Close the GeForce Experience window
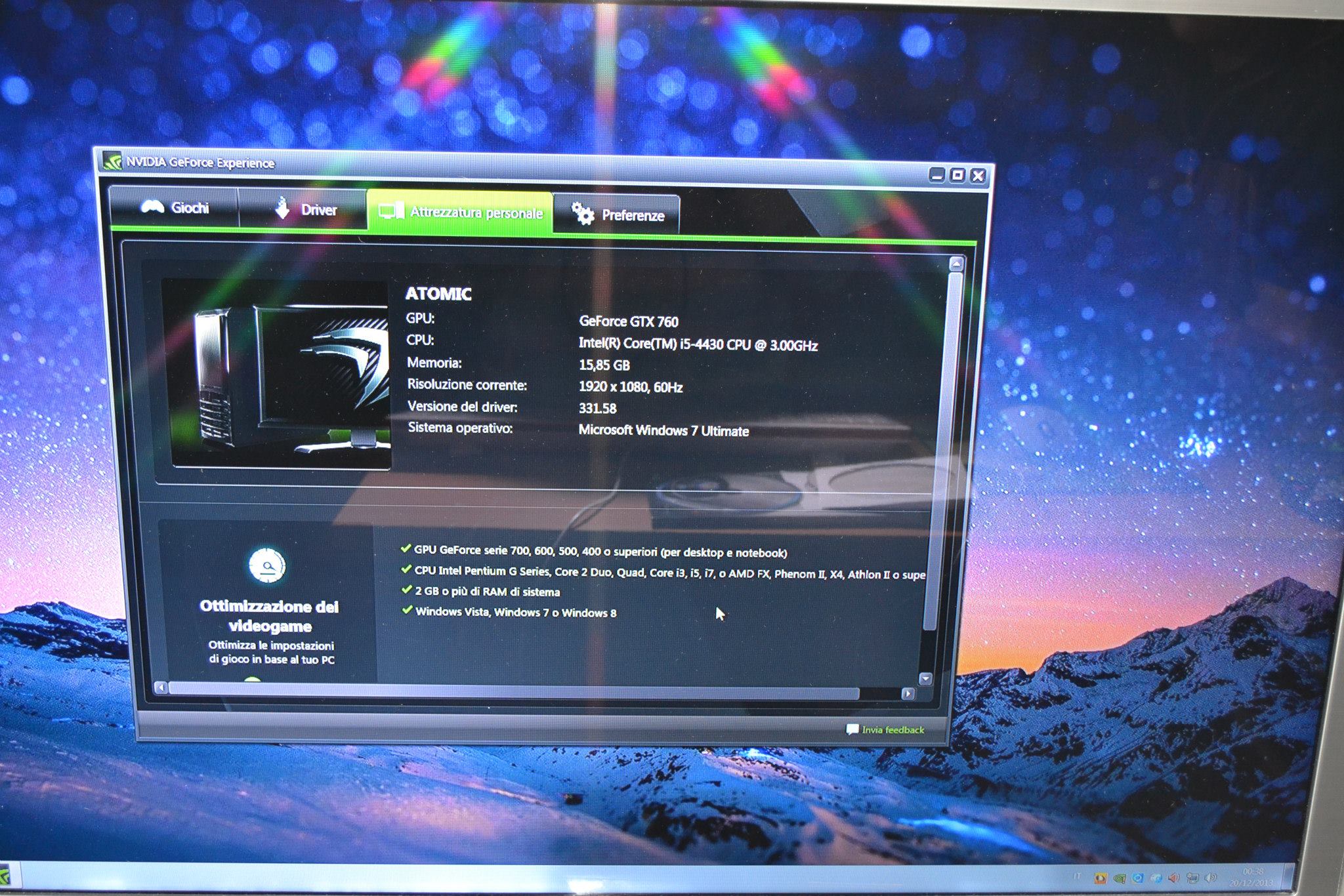1344x896 pixels. [x=978, y=176]
